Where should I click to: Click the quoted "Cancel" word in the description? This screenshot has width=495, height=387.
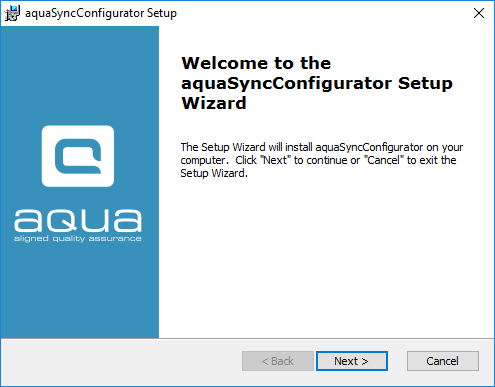pyautogui.click(x=384, y=160)
